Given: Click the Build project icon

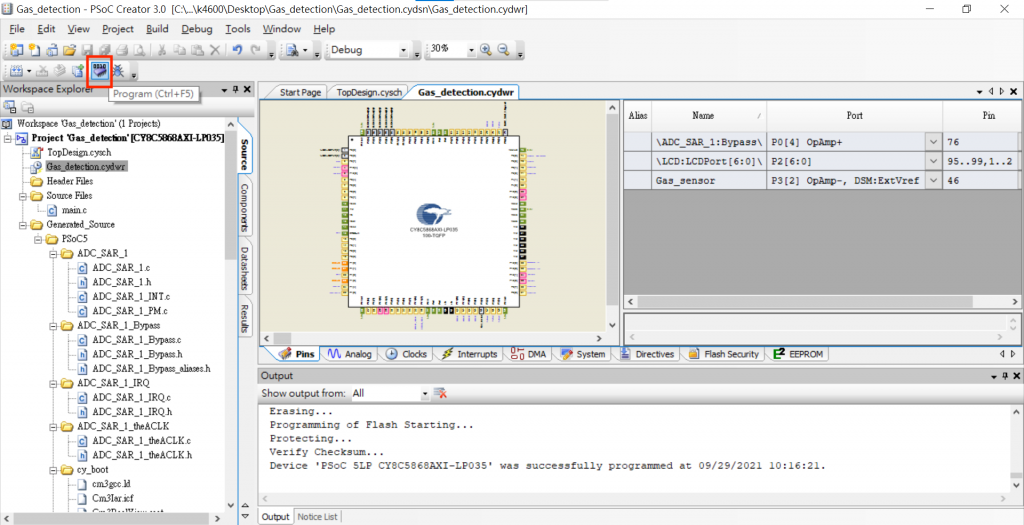Looking at the screenshot, I should (16, 71).
